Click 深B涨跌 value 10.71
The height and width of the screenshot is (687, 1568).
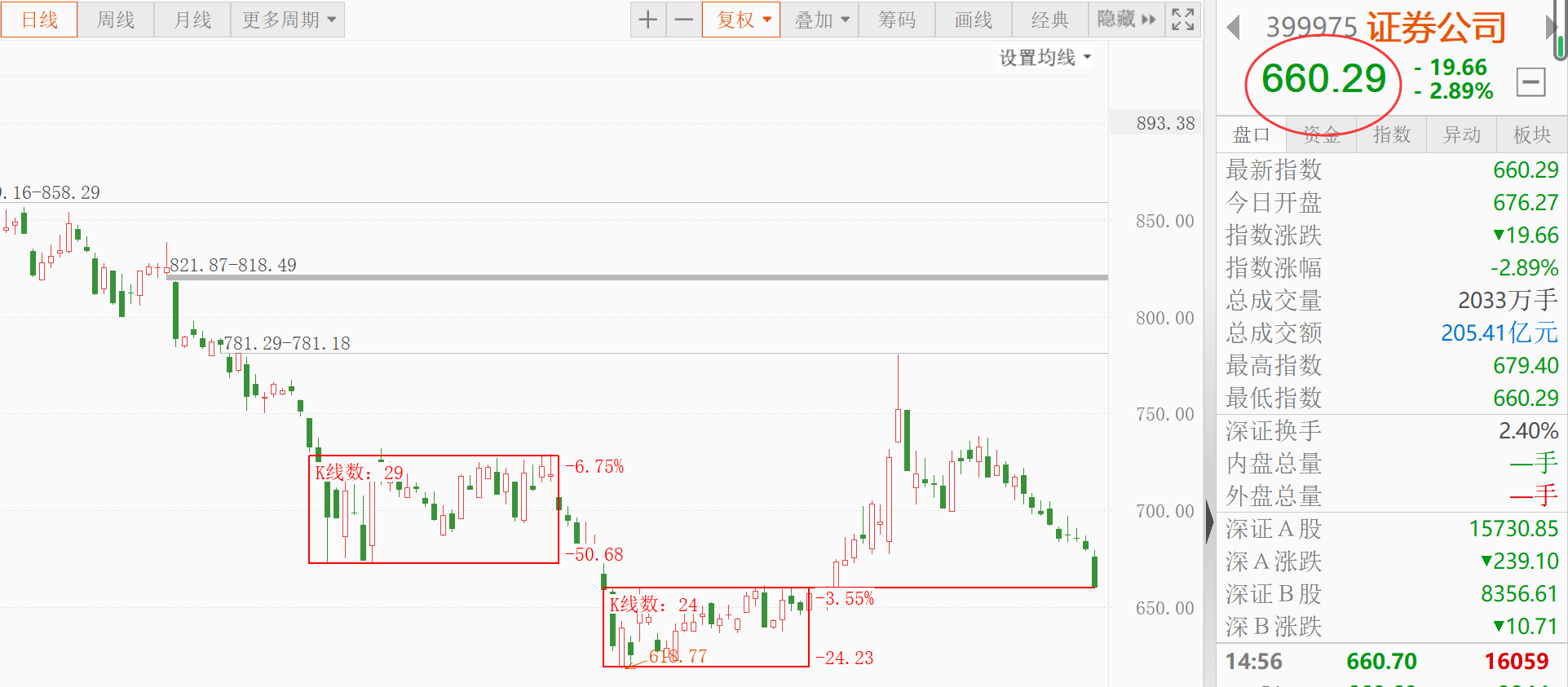click(x=1526, y=626)
